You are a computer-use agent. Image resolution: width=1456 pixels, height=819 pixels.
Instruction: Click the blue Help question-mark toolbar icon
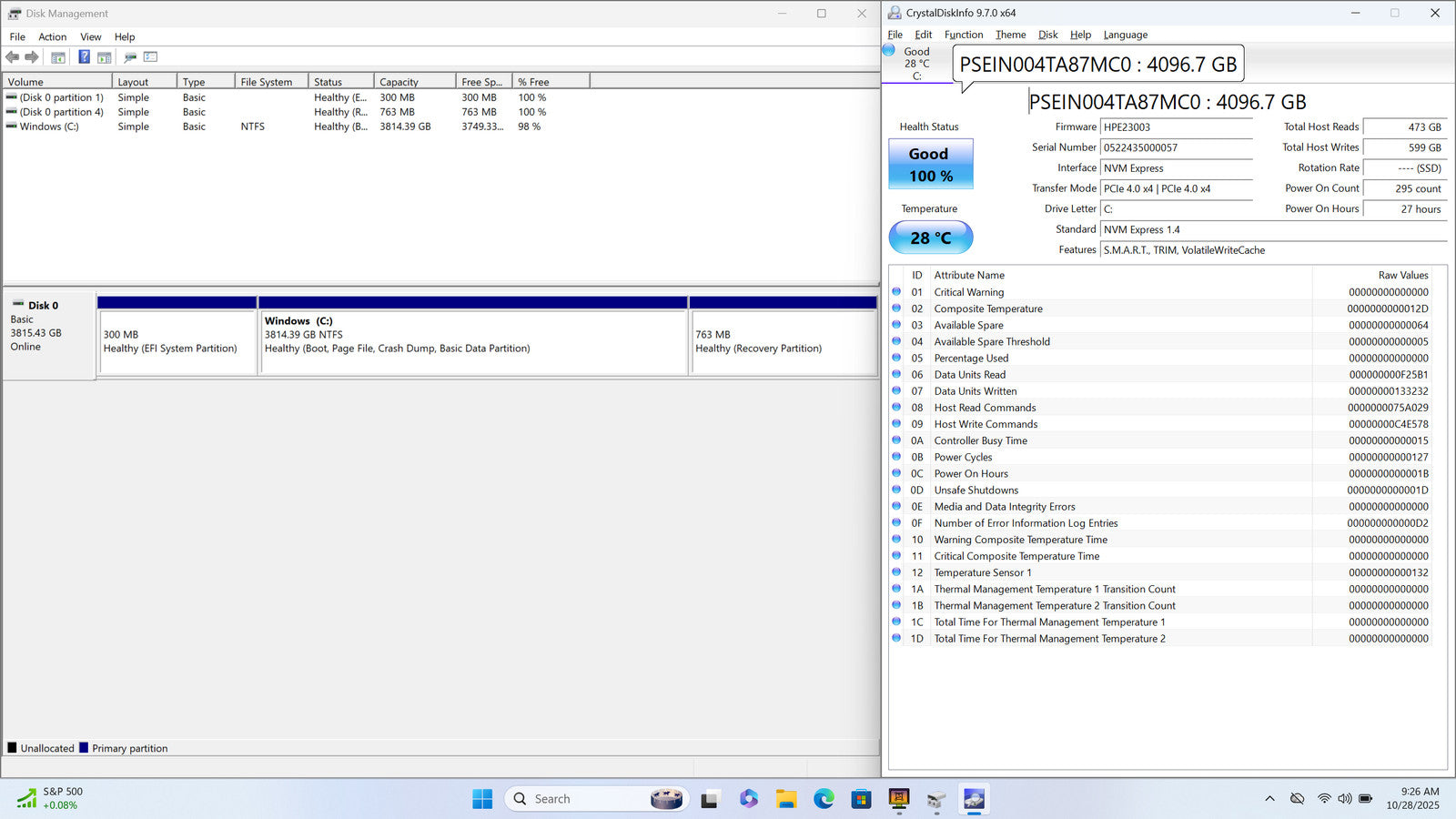(84, 57)
